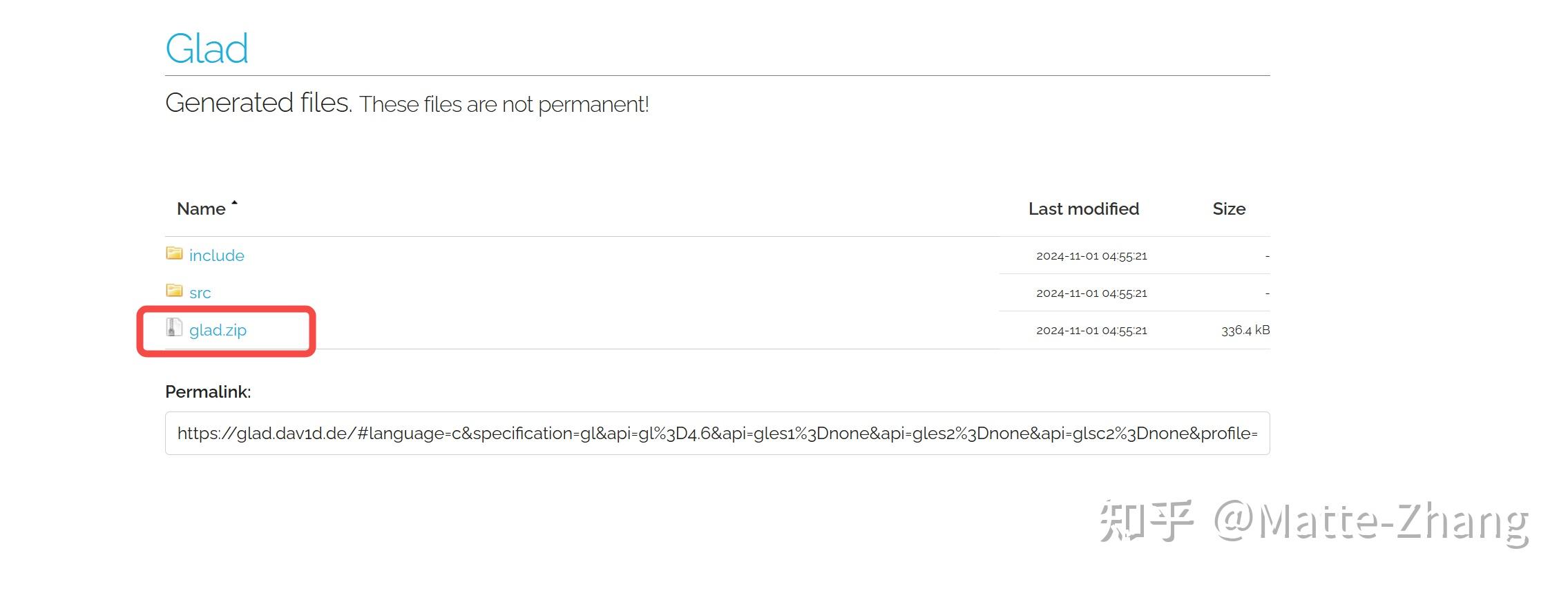Reverse the sort direction using the Name arrow
The width and height of the screenshot is (1568, 591).
235,202
